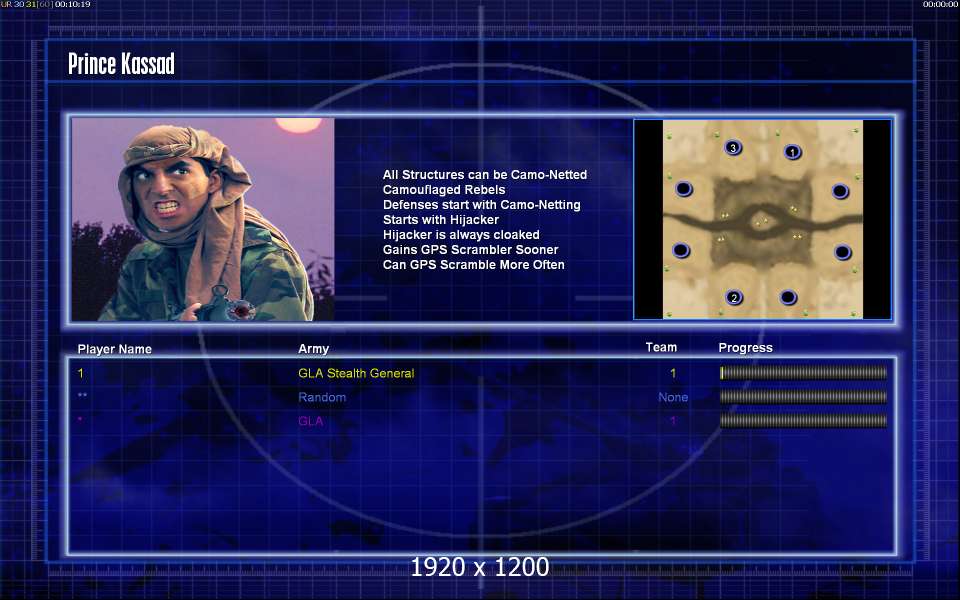Click progress bar for the purple GLA row
The image size is (960, 600).
803,420
